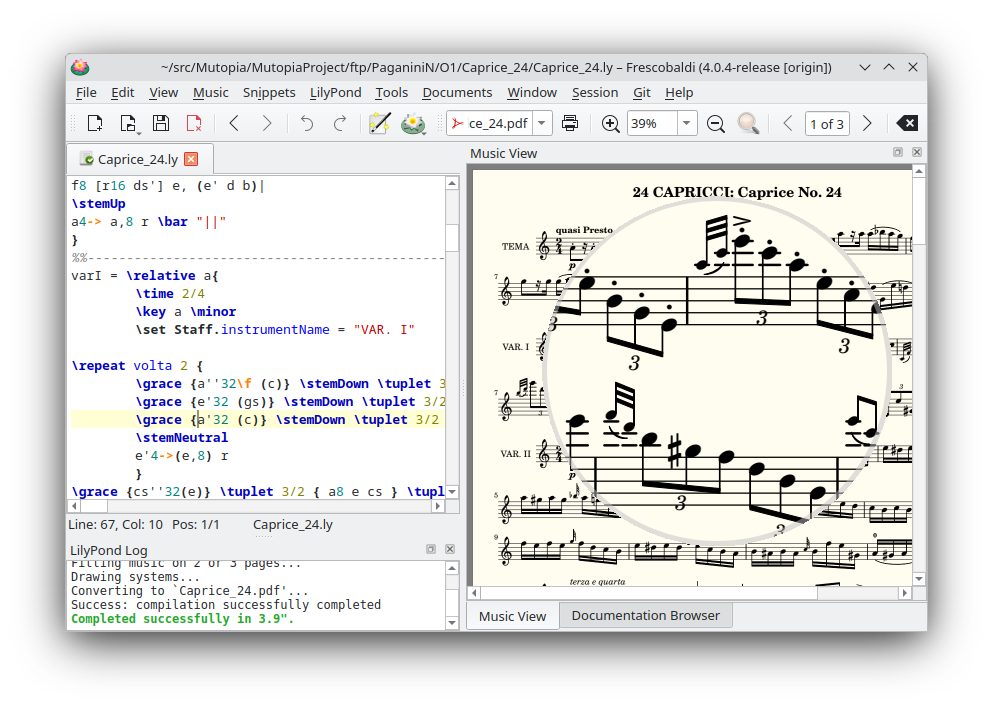The width and height of the screenshot is (993, 709).
Task: Save document using floppy disk icon
Action: [x=161, y=123]
